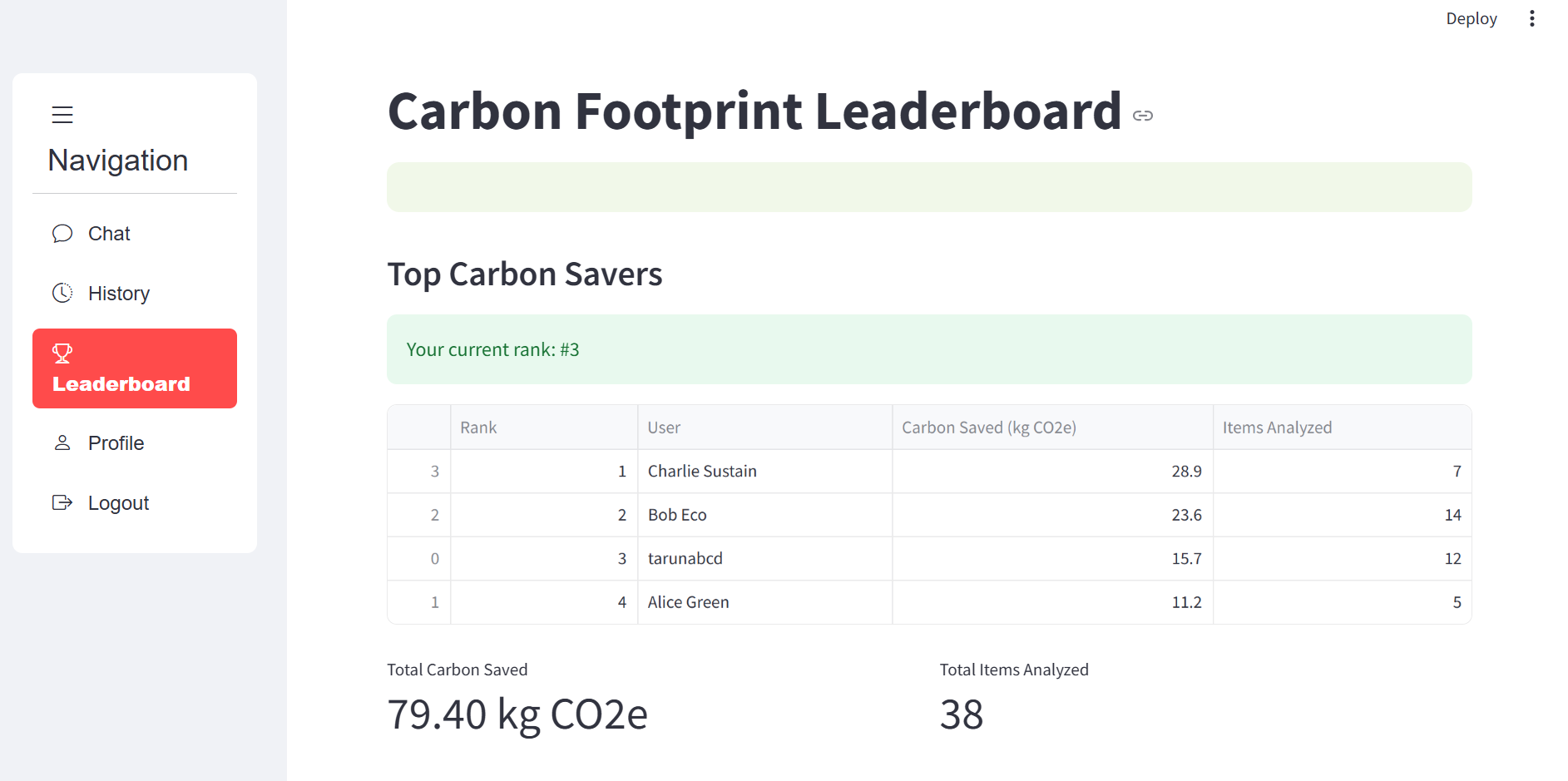1568x781 pixels.
Task: Click the clock icon next to History
Action: [x=62, y=293]
